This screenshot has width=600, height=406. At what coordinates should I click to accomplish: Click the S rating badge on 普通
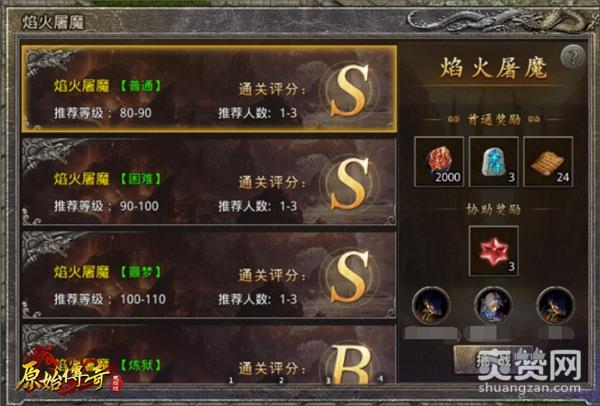coord(349,91)
